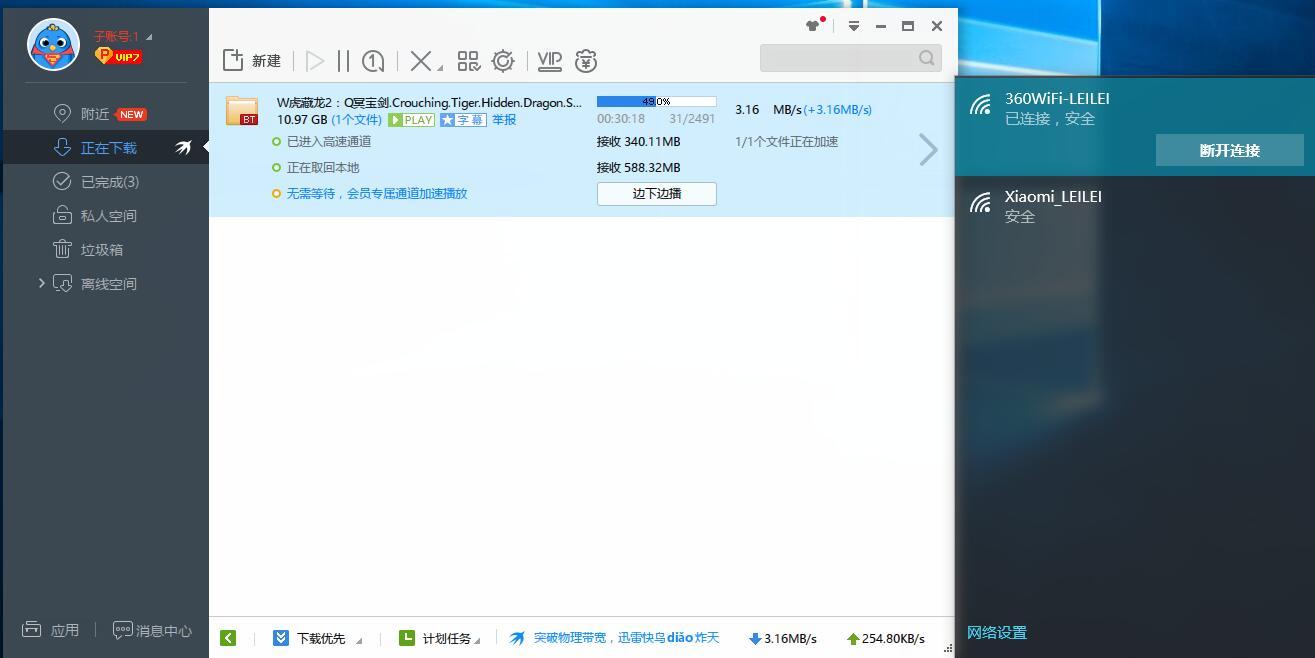Open the 计划任务 scheduled tasks dropdown

click(440, 637)
